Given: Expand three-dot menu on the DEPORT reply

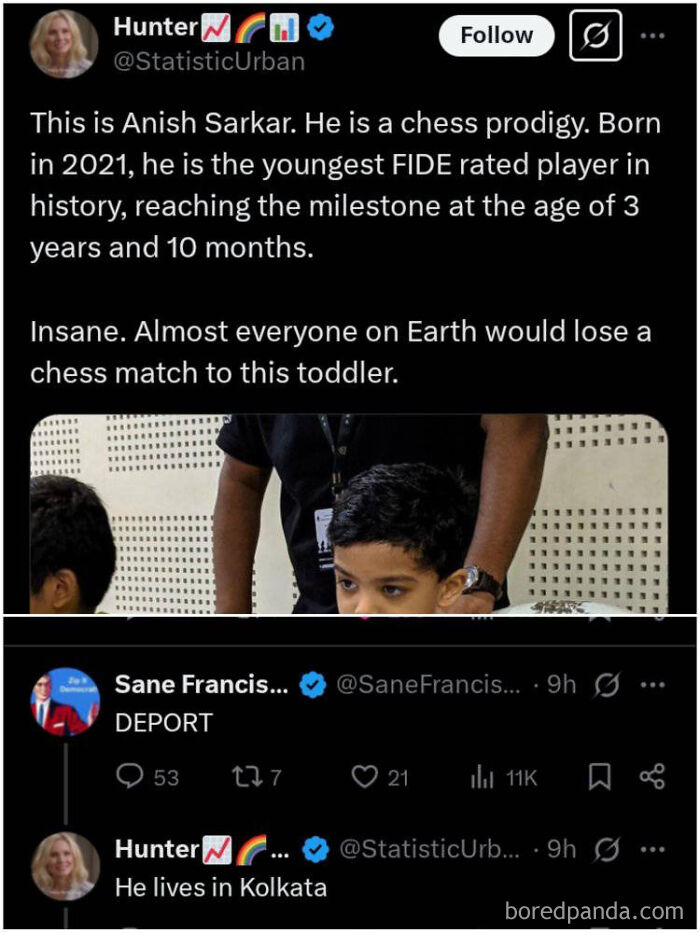Looking at the screenshot, I should (652, 685).
